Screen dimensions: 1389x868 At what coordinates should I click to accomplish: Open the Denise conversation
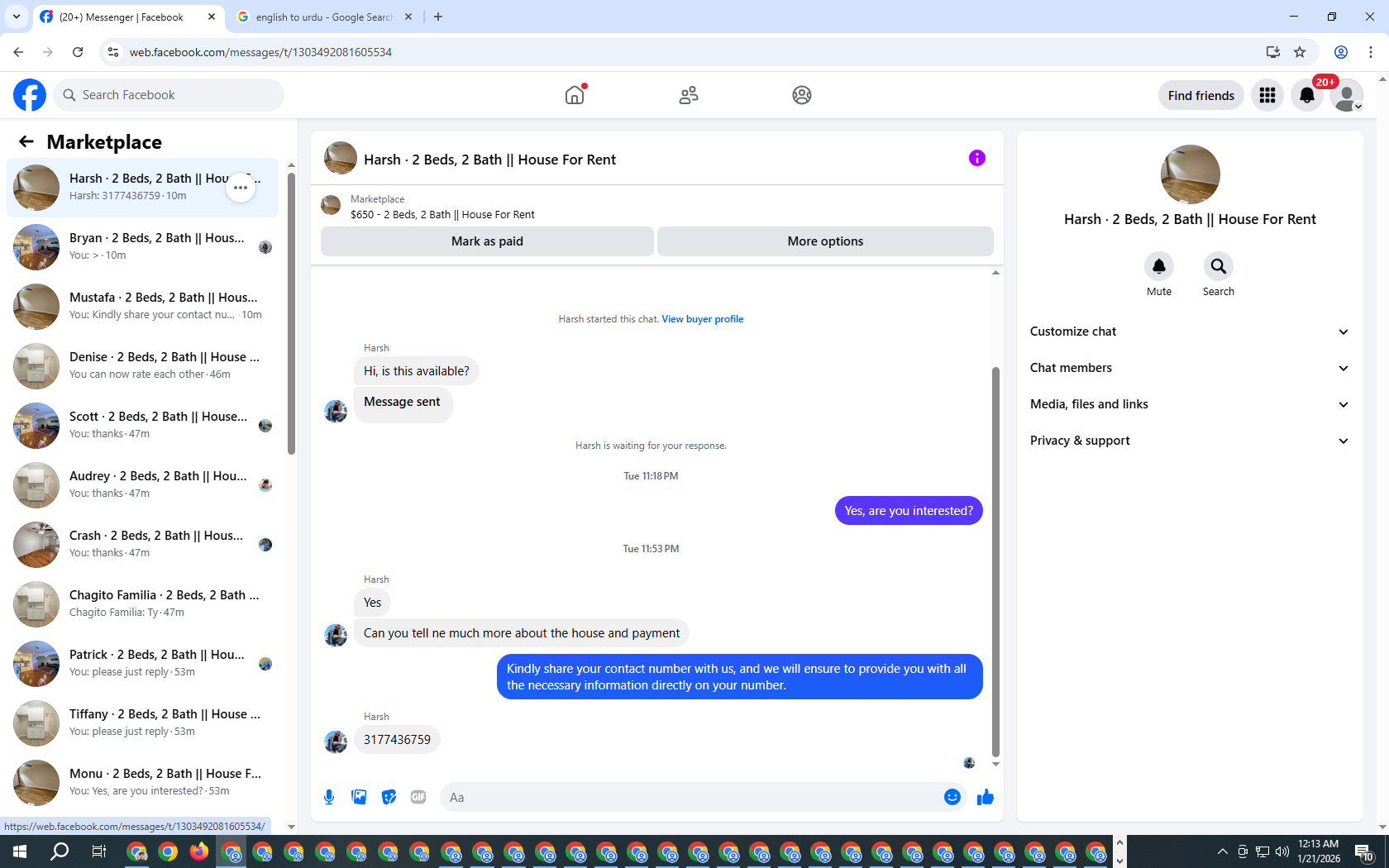pos(142,366)
